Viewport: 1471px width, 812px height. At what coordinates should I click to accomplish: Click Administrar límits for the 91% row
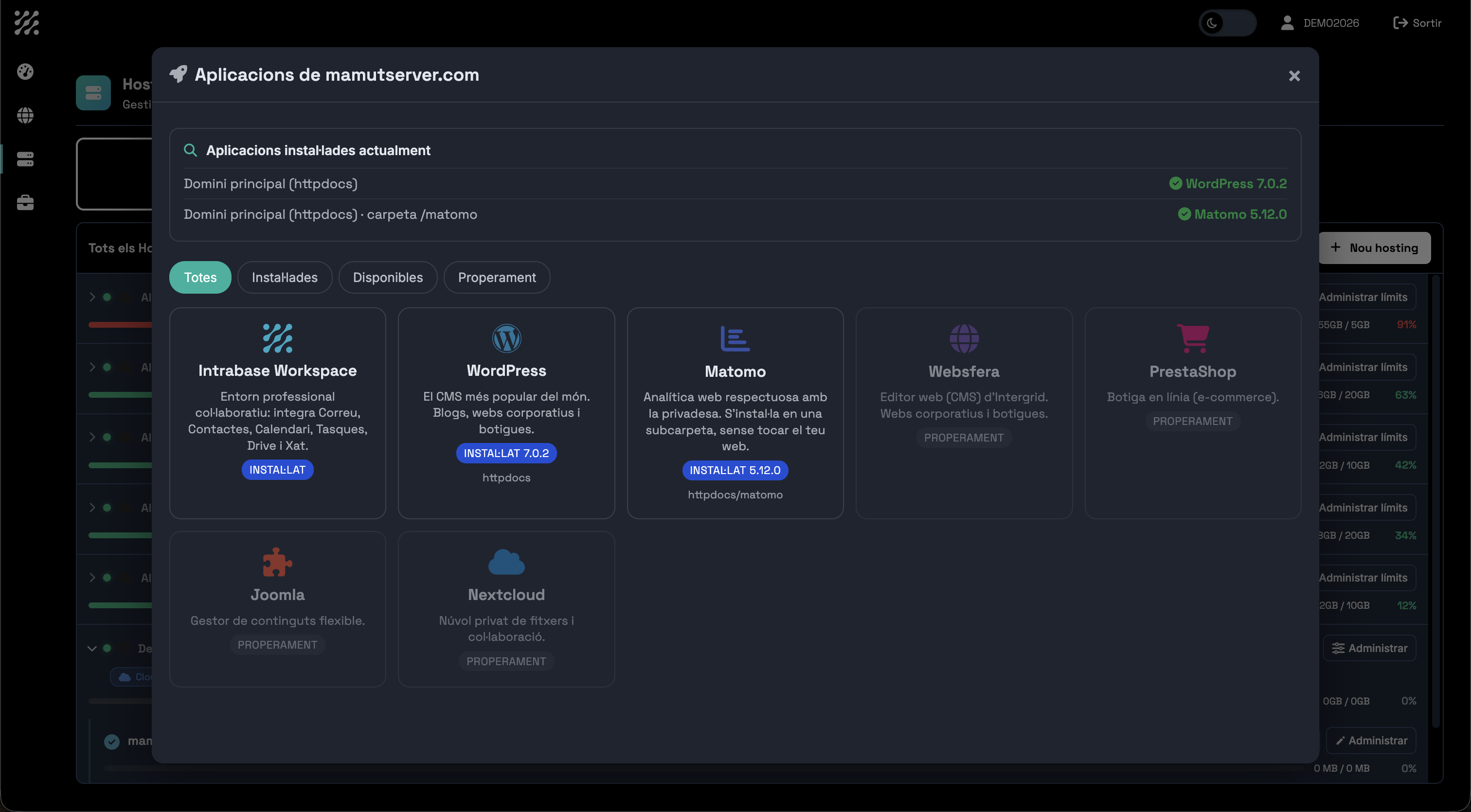1363,297
